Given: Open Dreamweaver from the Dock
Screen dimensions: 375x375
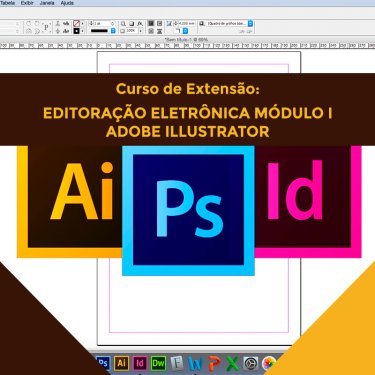Looking at the screenshot, I should click(158, 363).
